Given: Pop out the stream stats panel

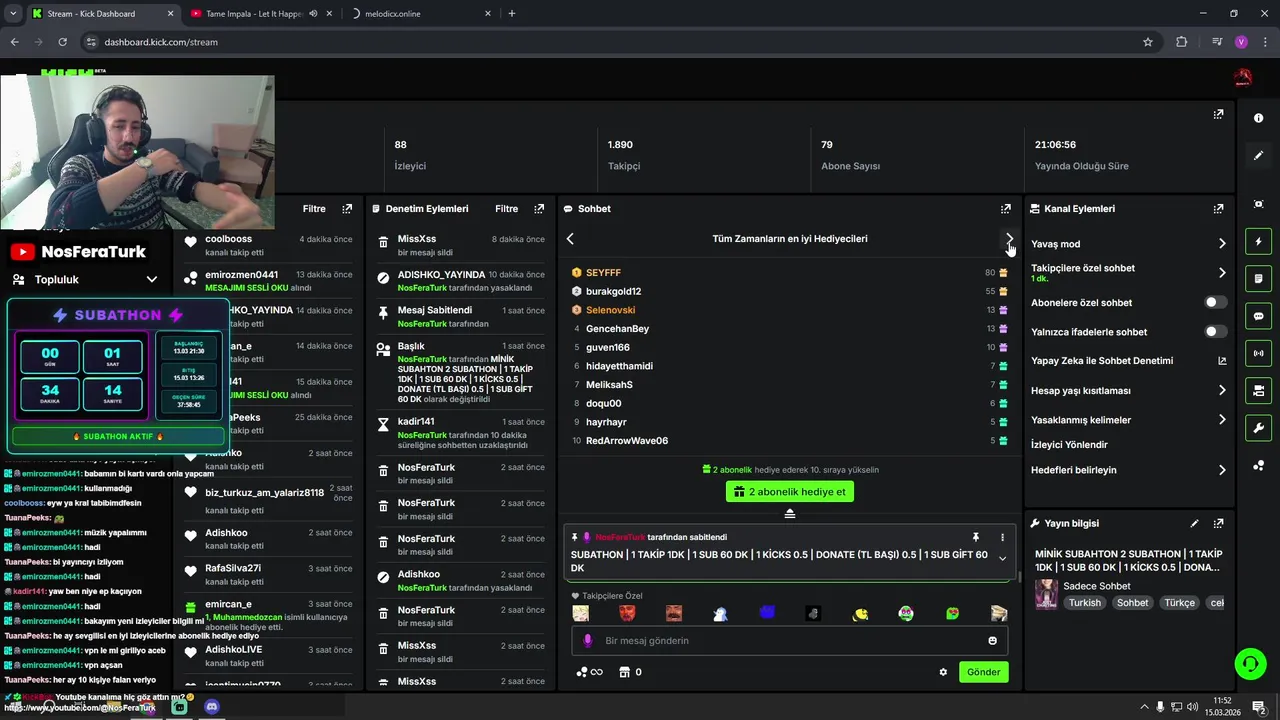Looking at the screenshot, I should pyautogui.click(x=1218, y=114).
